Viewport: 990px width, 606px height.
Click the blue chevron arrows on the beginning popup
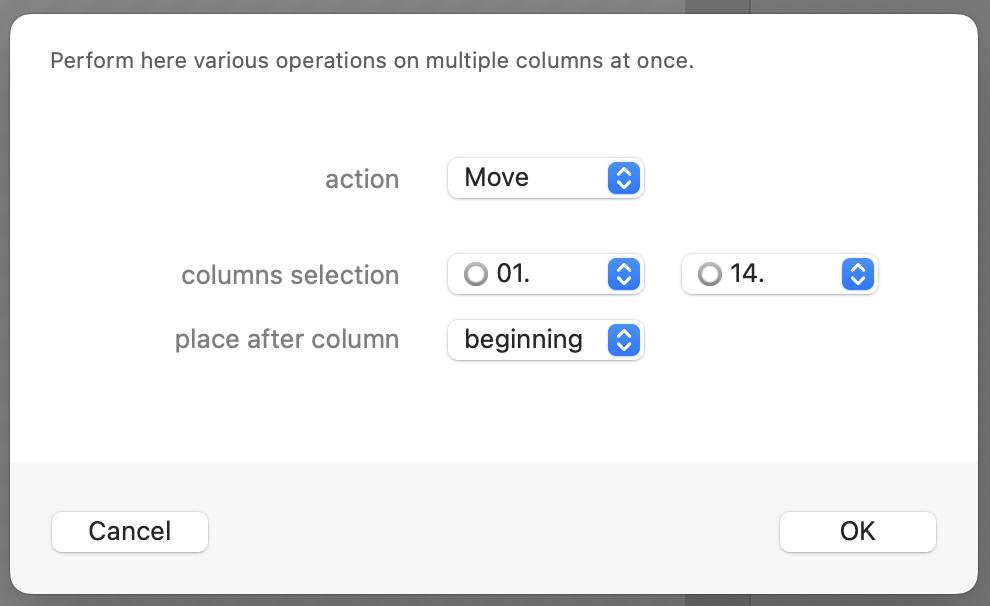coord(623,340)
